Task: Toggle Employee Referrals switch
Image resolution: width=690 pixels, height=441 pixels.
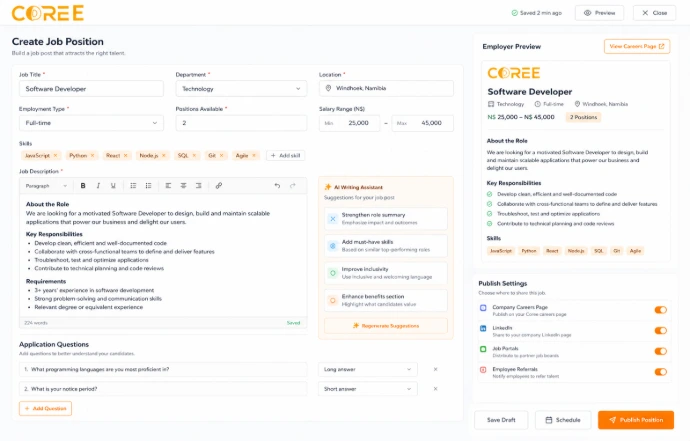Action: point(661,372)
